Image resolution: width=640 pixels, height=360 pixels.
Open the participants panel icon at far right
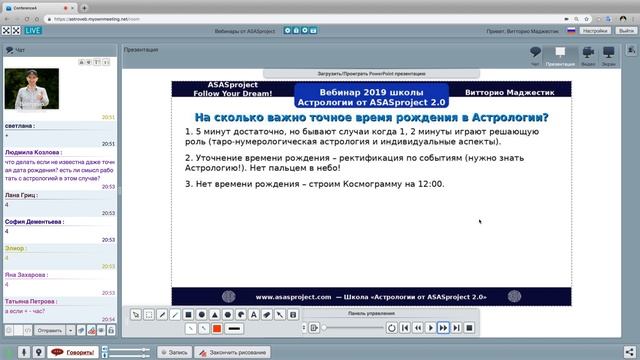631,50
